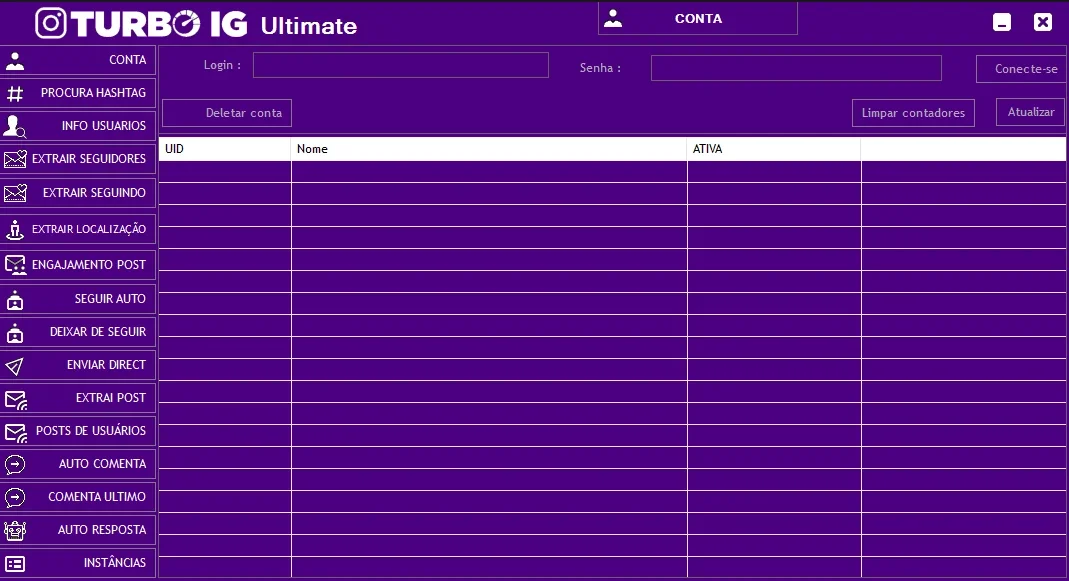Click the person icon in top CONTA header

tap(613, 18)
